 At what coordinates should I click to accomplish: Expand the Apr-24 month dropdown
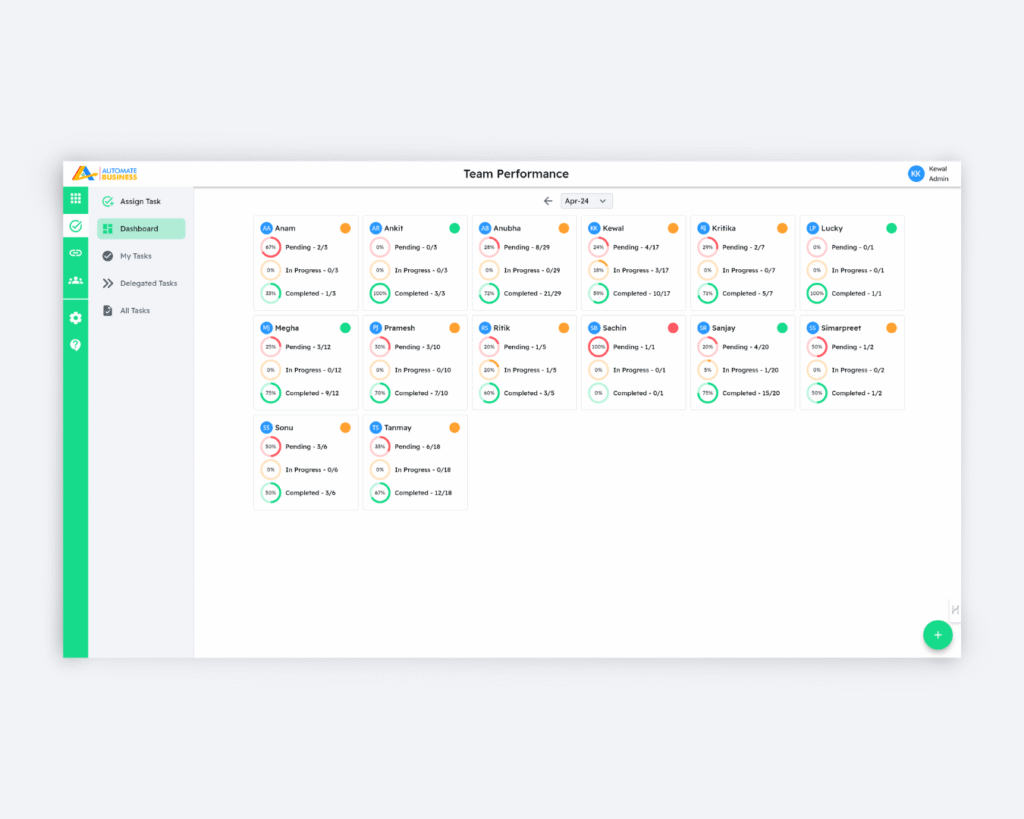pos(586,201)
